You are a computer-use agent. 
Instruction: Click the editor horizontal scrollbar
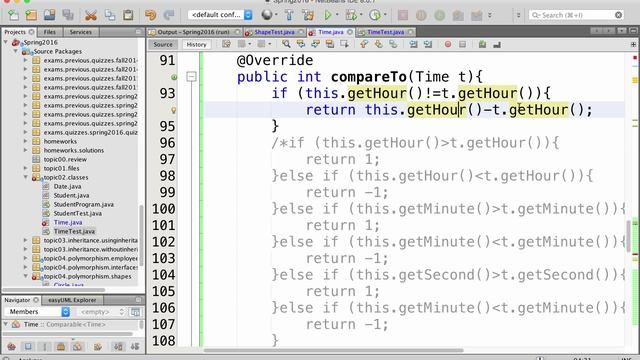tap(333, 350)
